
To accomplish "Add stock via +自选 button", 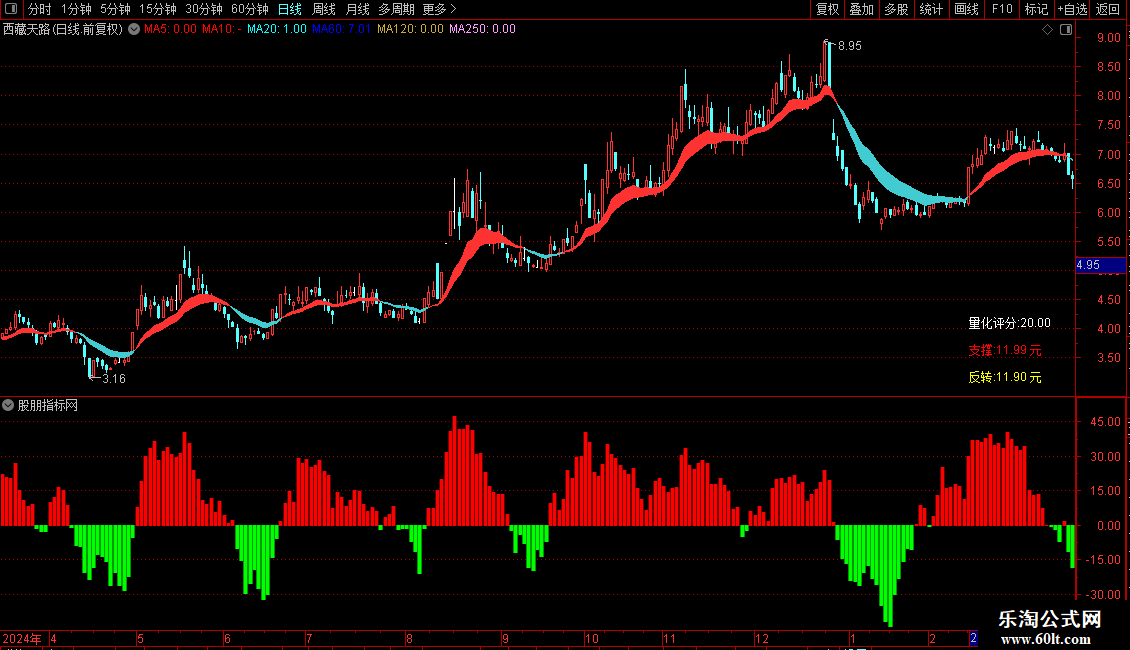I will coord(1072,9).
